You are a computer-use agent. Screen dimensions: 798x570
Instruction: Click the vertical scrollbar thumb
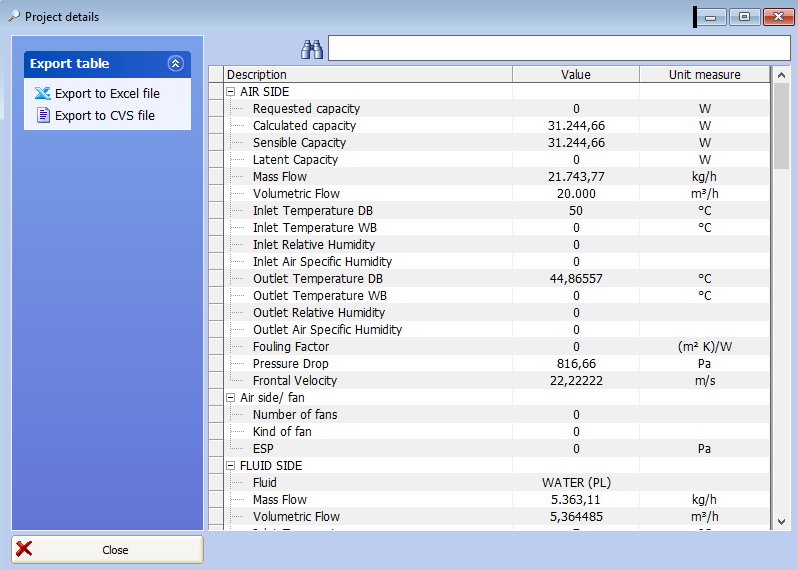point(781,126)
